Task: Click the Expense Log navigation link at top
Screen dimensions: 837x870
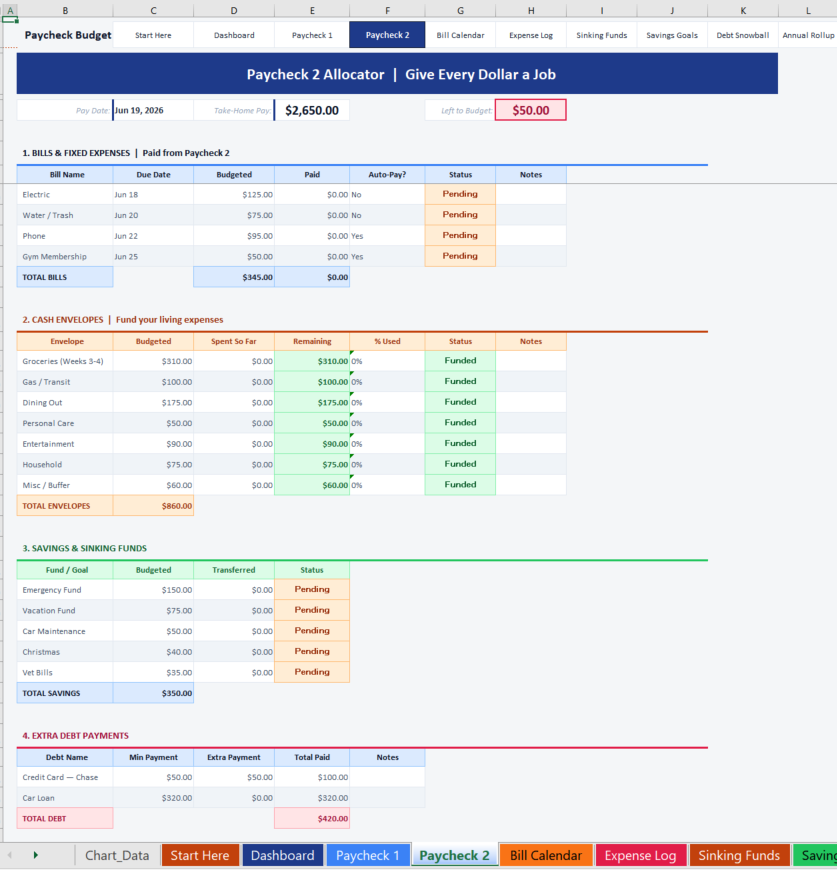Action: click(531, 35)
